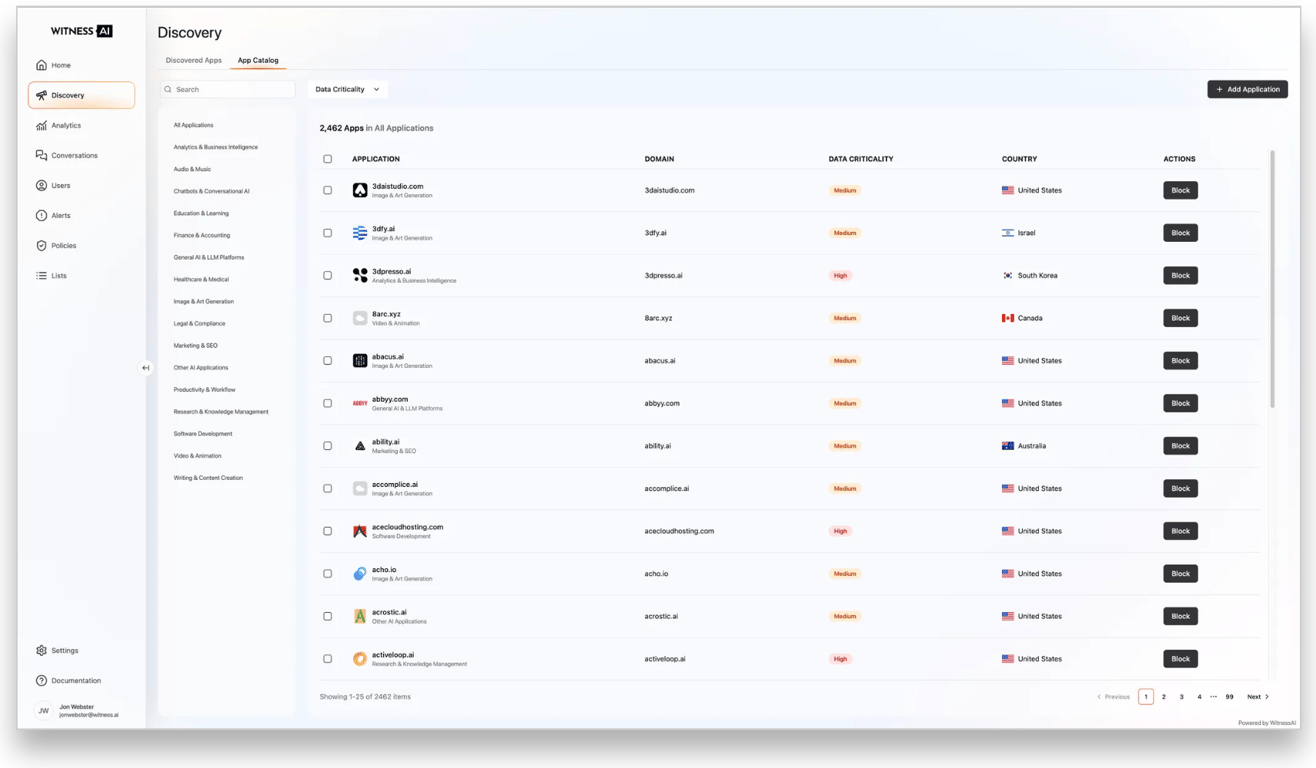
Task: Check the 3dfy.ai row checkbox
Action: [x=327, y=233]
